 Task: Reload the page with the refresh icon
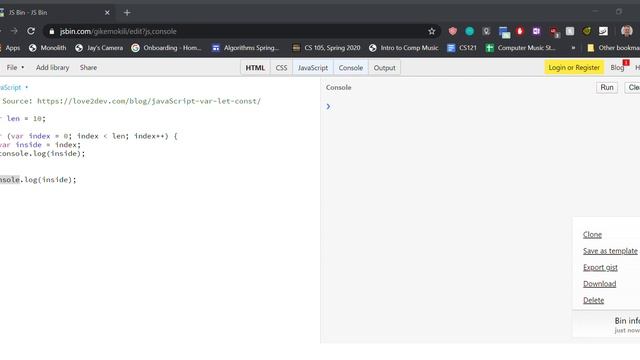click(x=31, y=31)
